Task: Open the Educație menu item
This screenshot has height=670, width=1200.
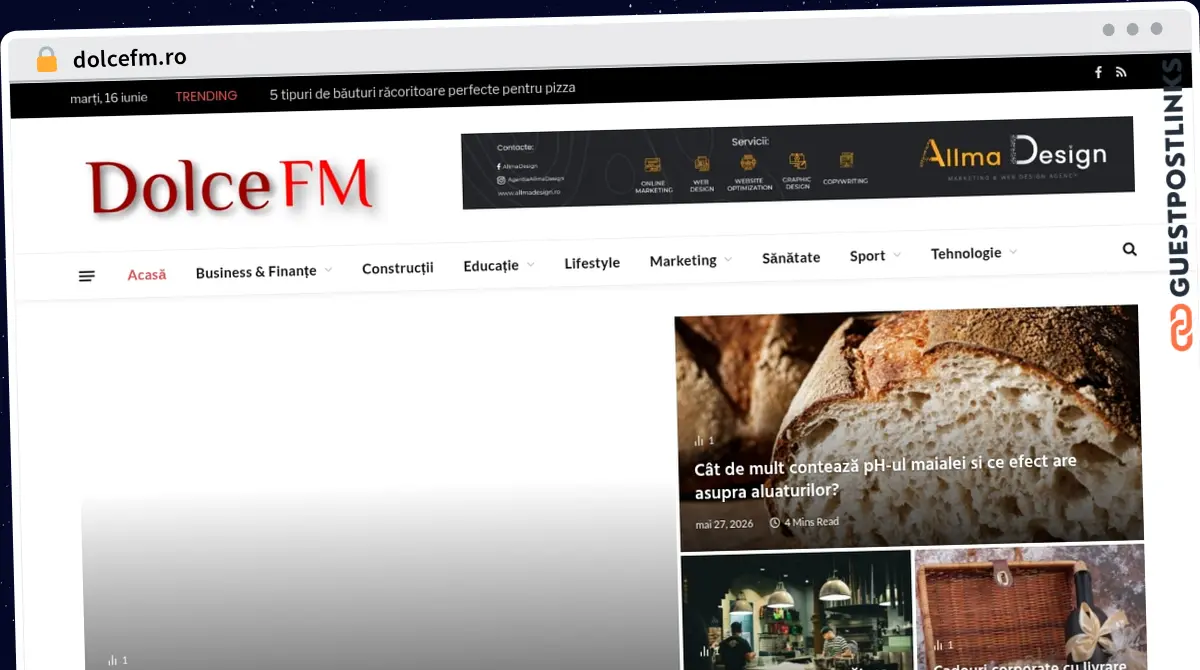Action: [491, 265]
